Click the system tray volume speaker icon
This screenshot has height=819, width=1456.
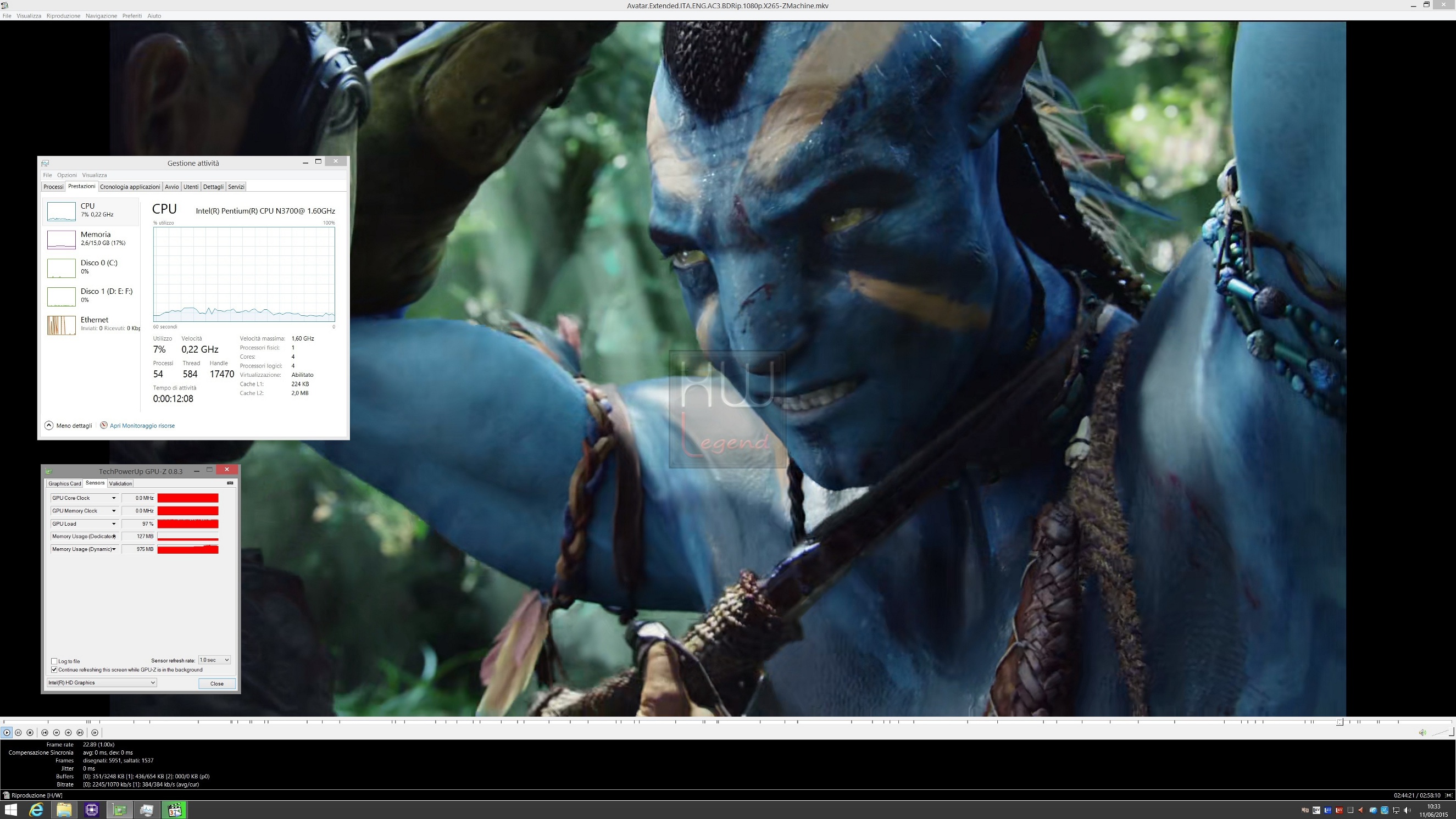(1408, 811)
